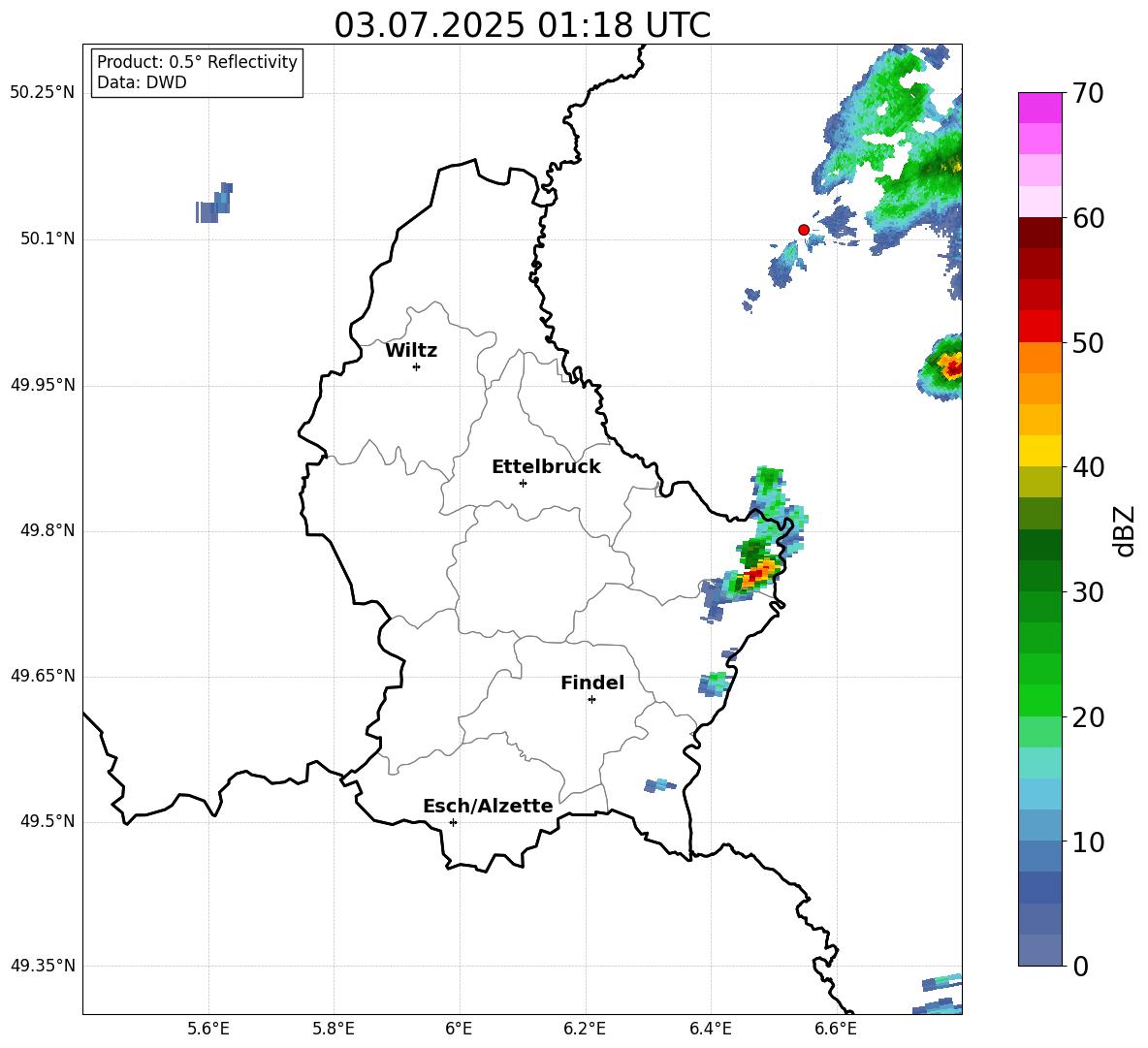Click the bright red colorbar segment near 50

click(x=1040, y=327)
